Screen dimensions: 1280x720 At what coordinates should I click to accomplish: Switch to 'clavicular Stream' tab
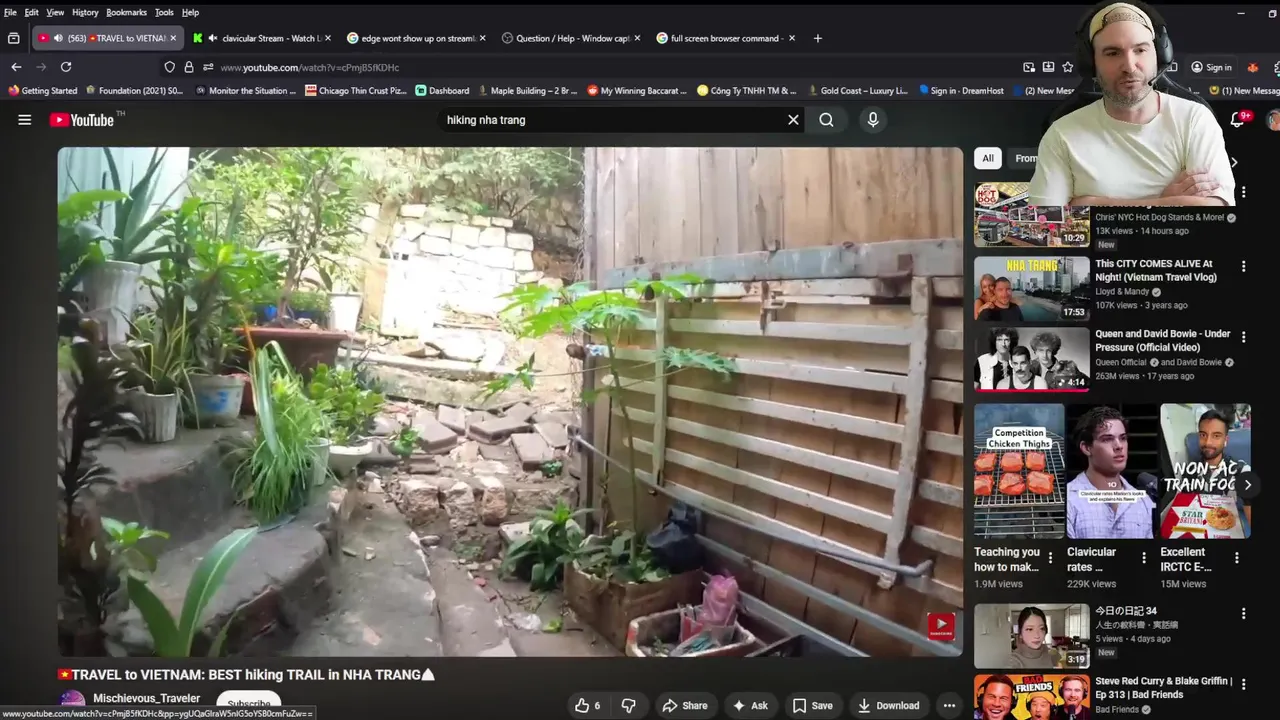point(262,38)
